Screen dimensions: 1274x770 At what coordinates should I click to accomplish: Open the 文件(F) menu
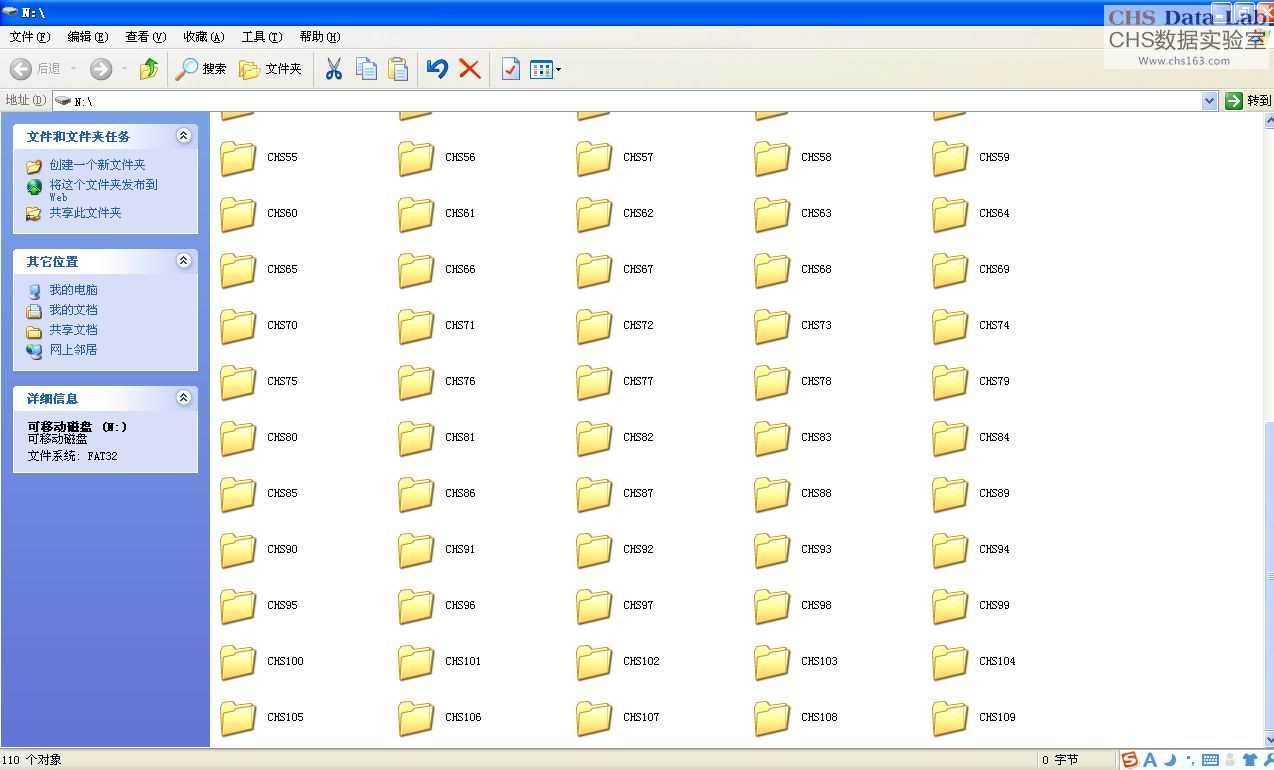click(29, 37)
